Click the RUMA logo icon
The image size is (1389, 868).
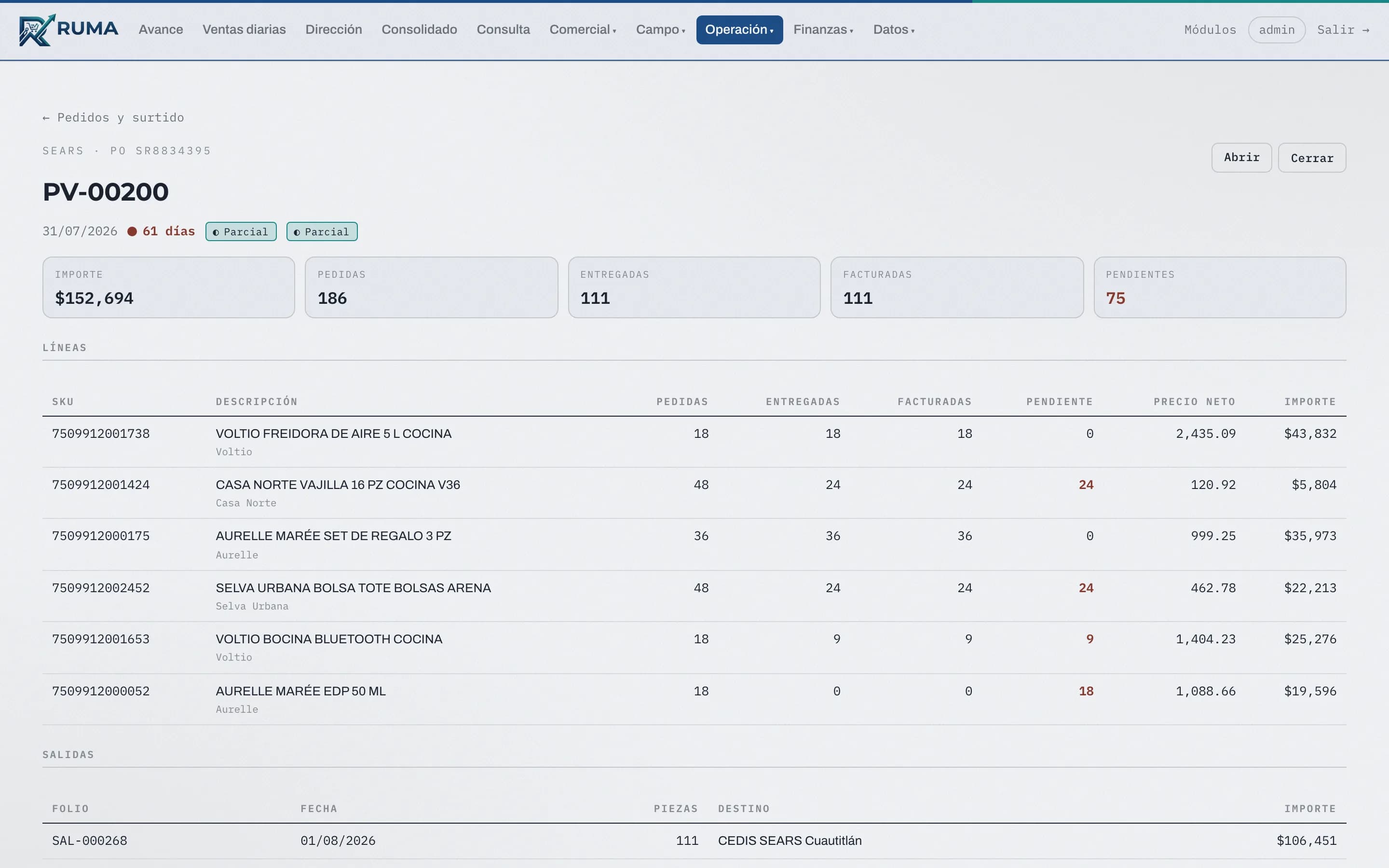click(x=37, y=30)
